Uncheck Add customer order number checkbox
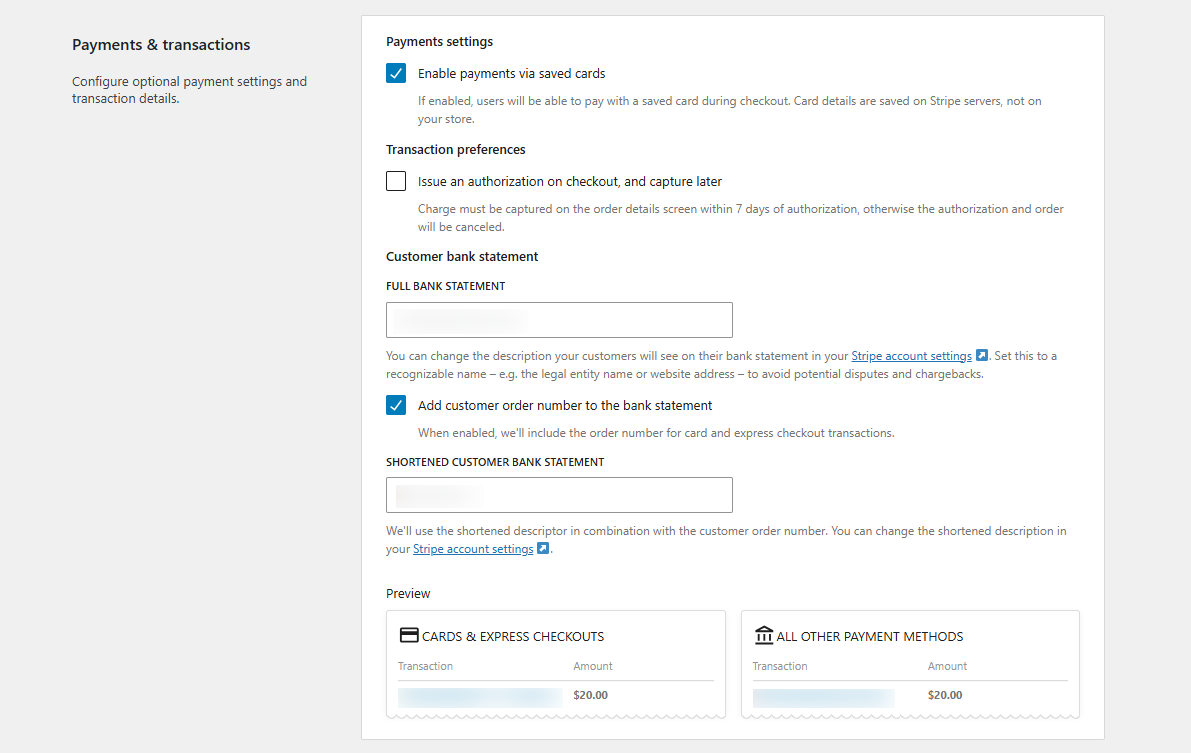Image resolution: width=1191 pixels, height=753 pixels. pos(396,405)
